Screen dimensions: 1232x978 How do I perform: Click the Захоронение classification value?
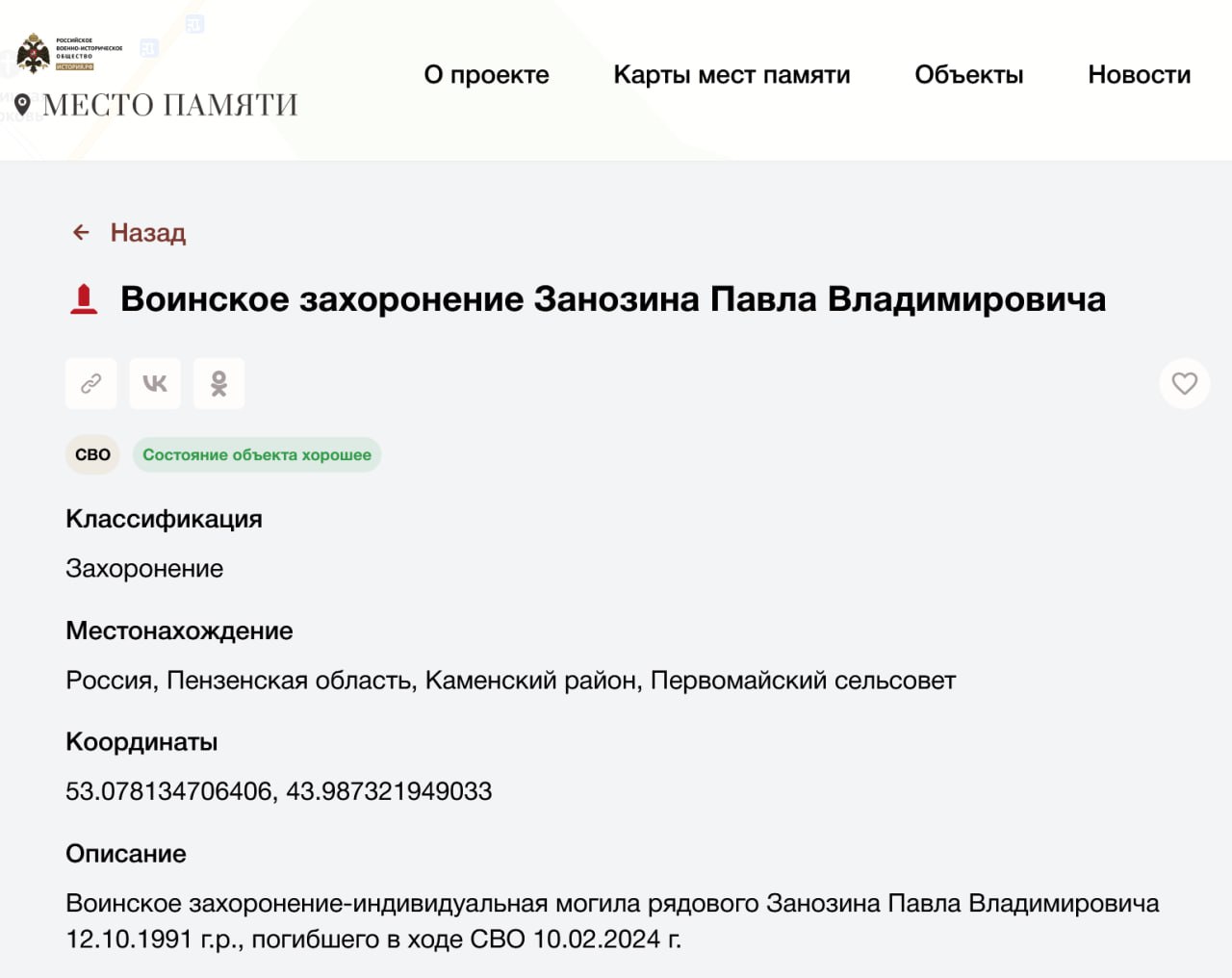(144, 569)
